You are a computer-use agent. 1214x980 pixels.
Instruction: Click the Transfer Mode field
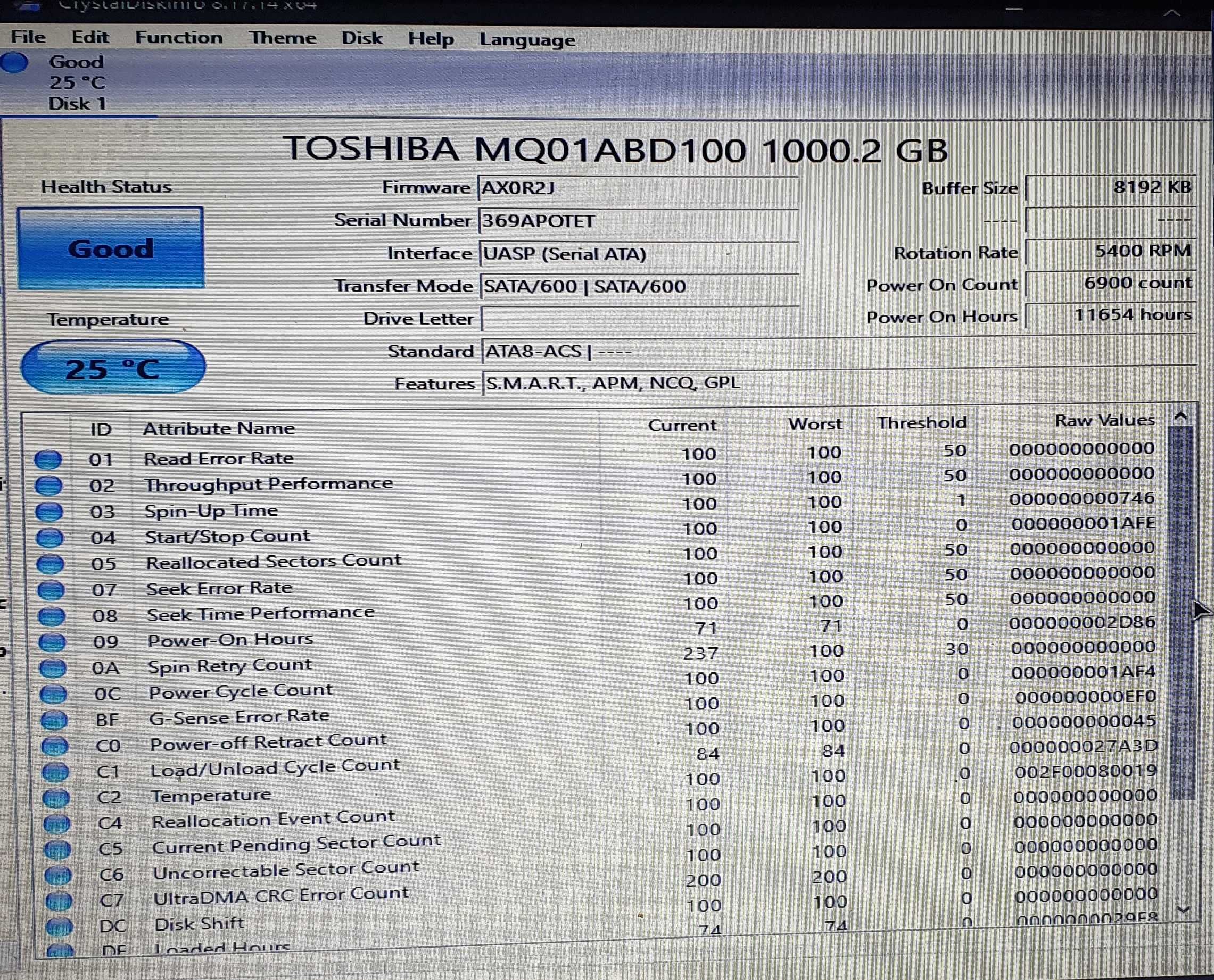(x=640, y=286)
